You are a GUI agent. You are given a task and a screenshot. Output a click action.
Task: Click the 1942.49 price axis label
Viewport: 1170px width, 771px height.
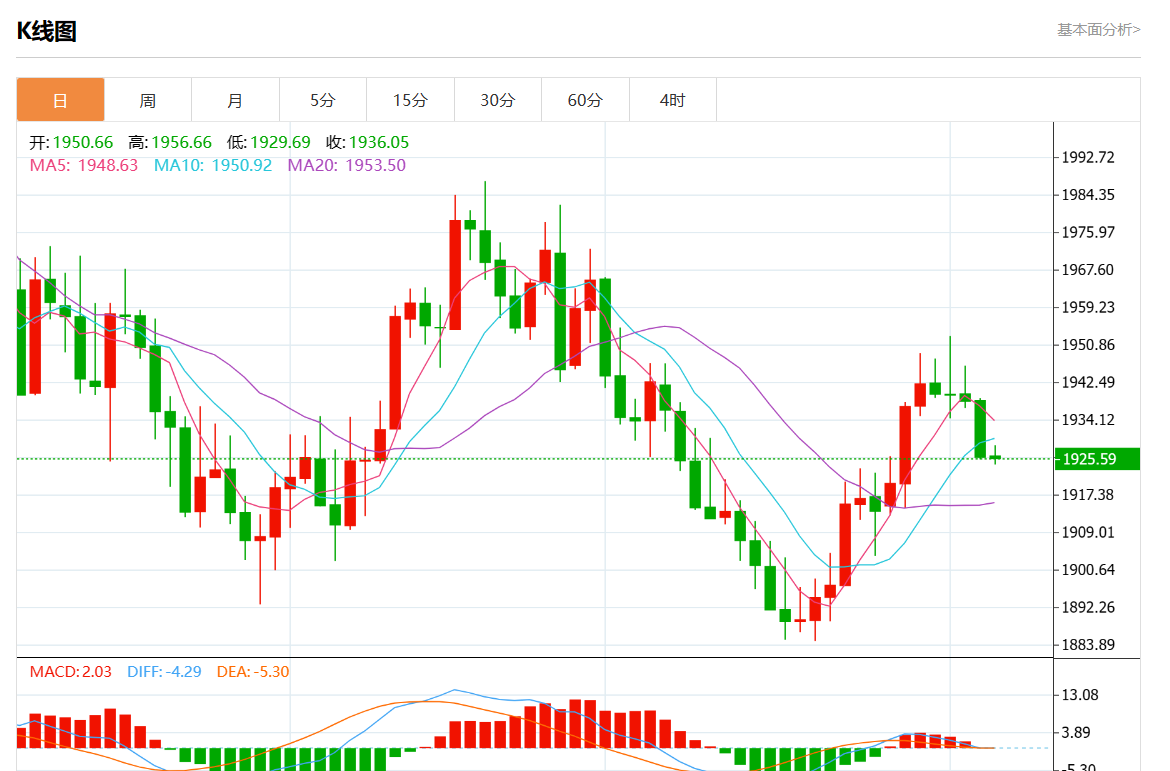tap(1087, 382)
